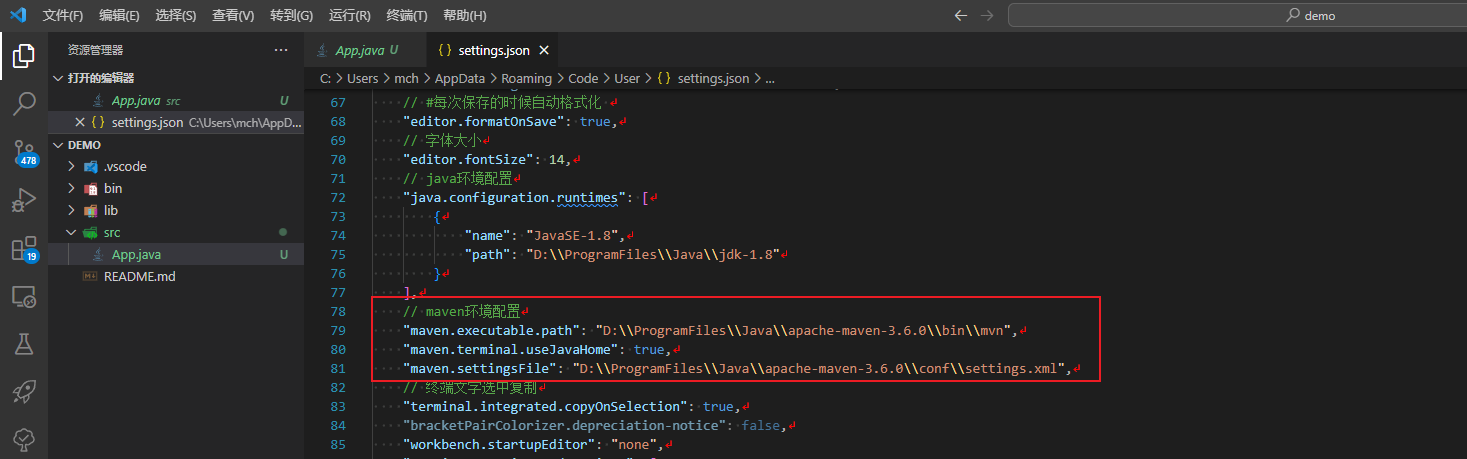Select App.java under src folder
1467x459 pixels.
pos(175,255)
